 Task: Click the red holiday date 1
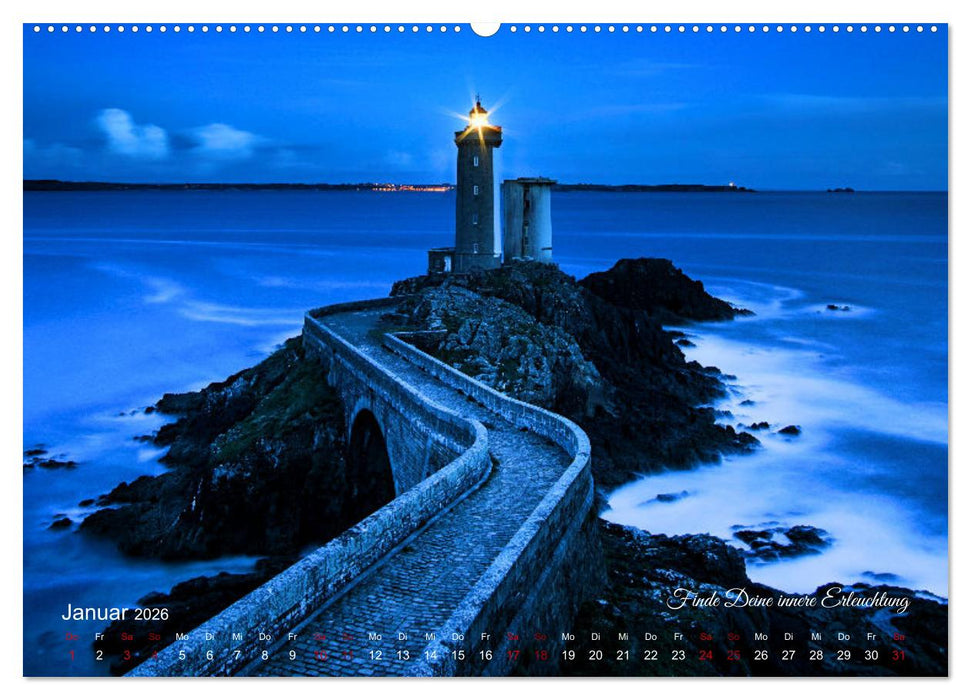click(72, 657)
